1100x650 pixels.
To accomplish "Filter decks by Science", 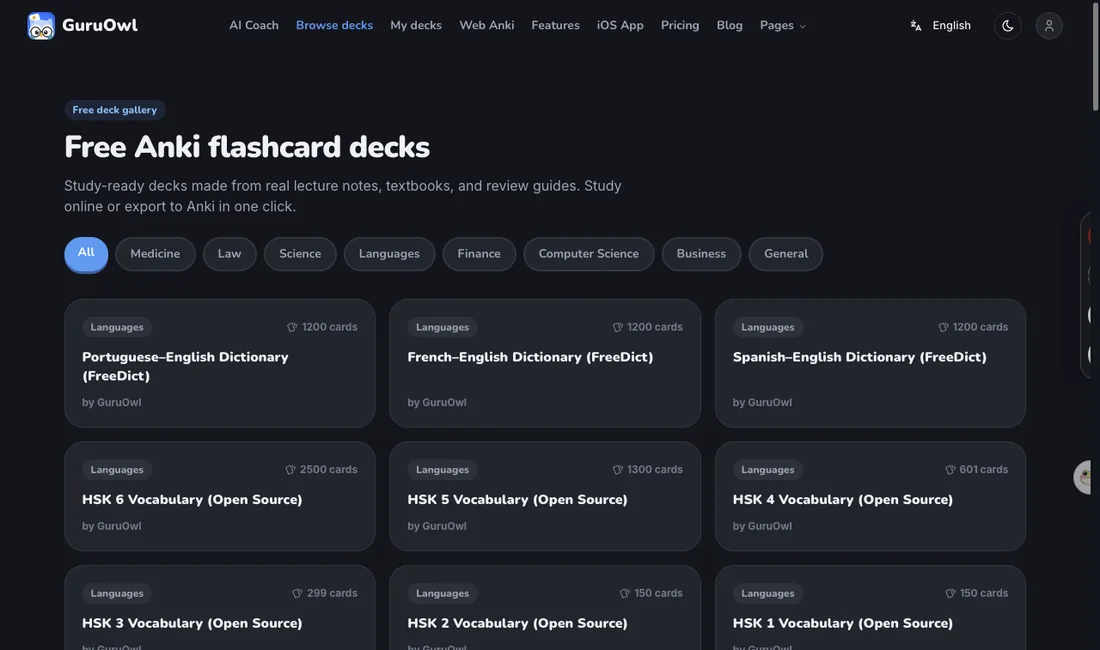I will click(300, 254).
